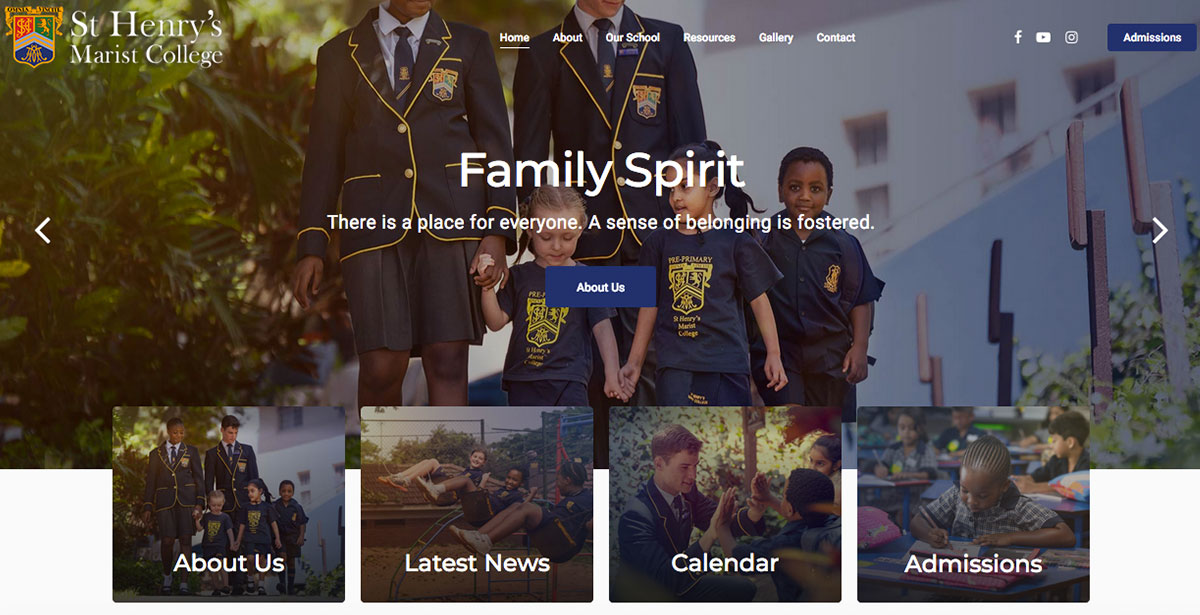Click the St Henry's Marist College title
The height and width of the screenshot is (615, 1200).
click(x=146, y=37)
